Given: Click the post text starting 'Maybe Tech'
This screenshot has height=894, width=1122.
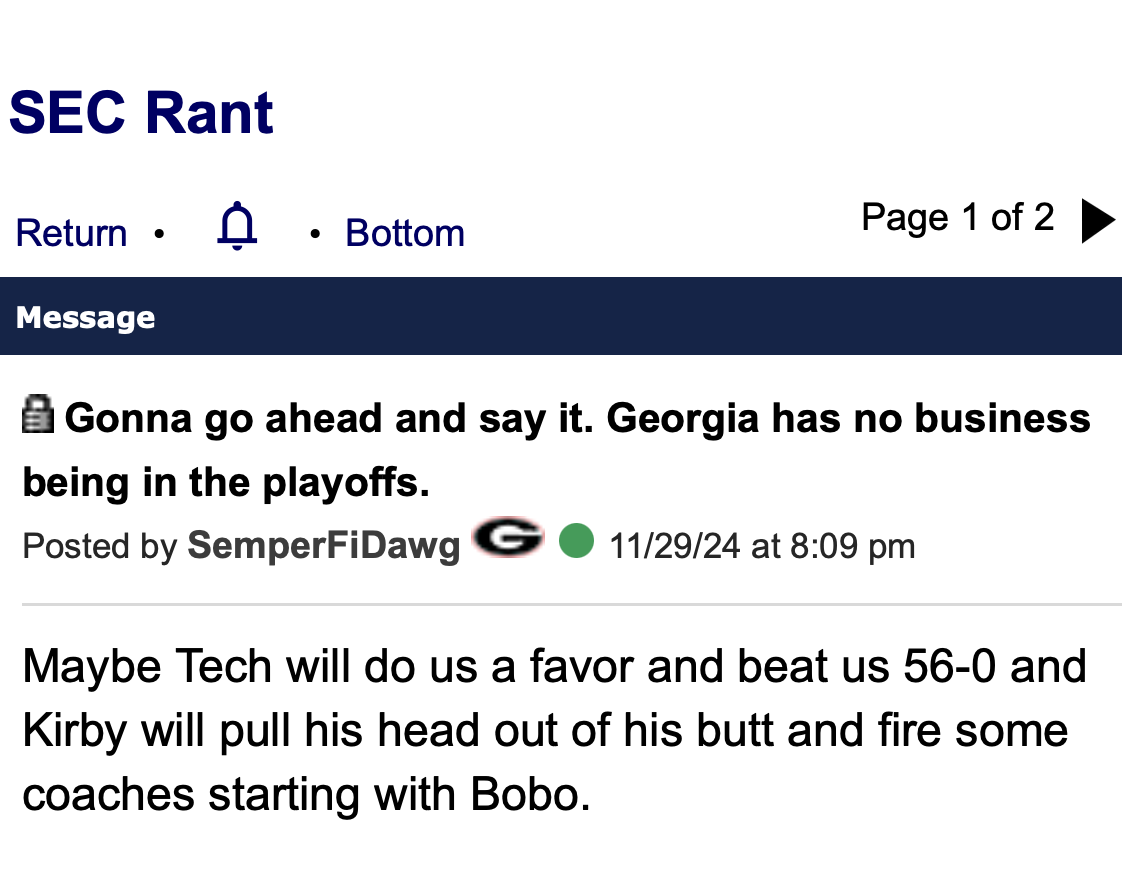Looking at the screenshot, I should 554,666.
